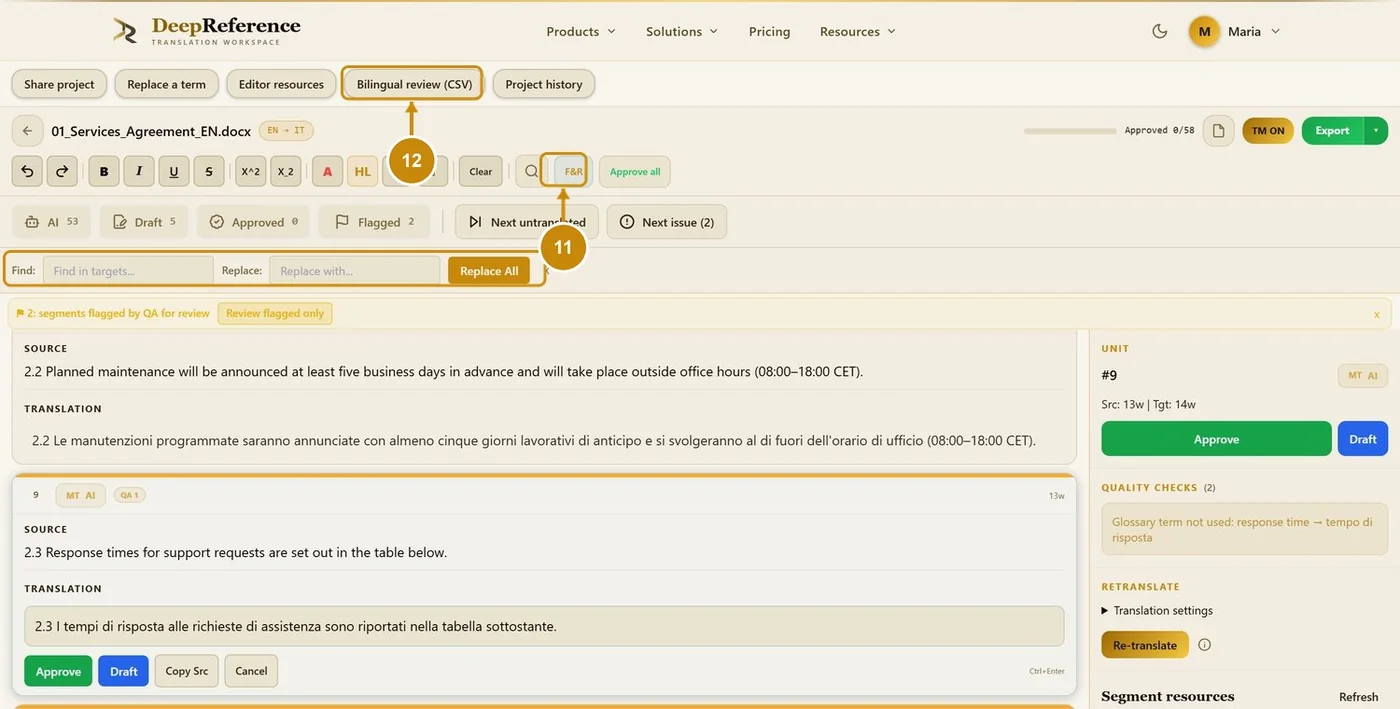1400x709 pixels.
Task: Jump to Next untranslated segment
Action: tap(527, 222)
